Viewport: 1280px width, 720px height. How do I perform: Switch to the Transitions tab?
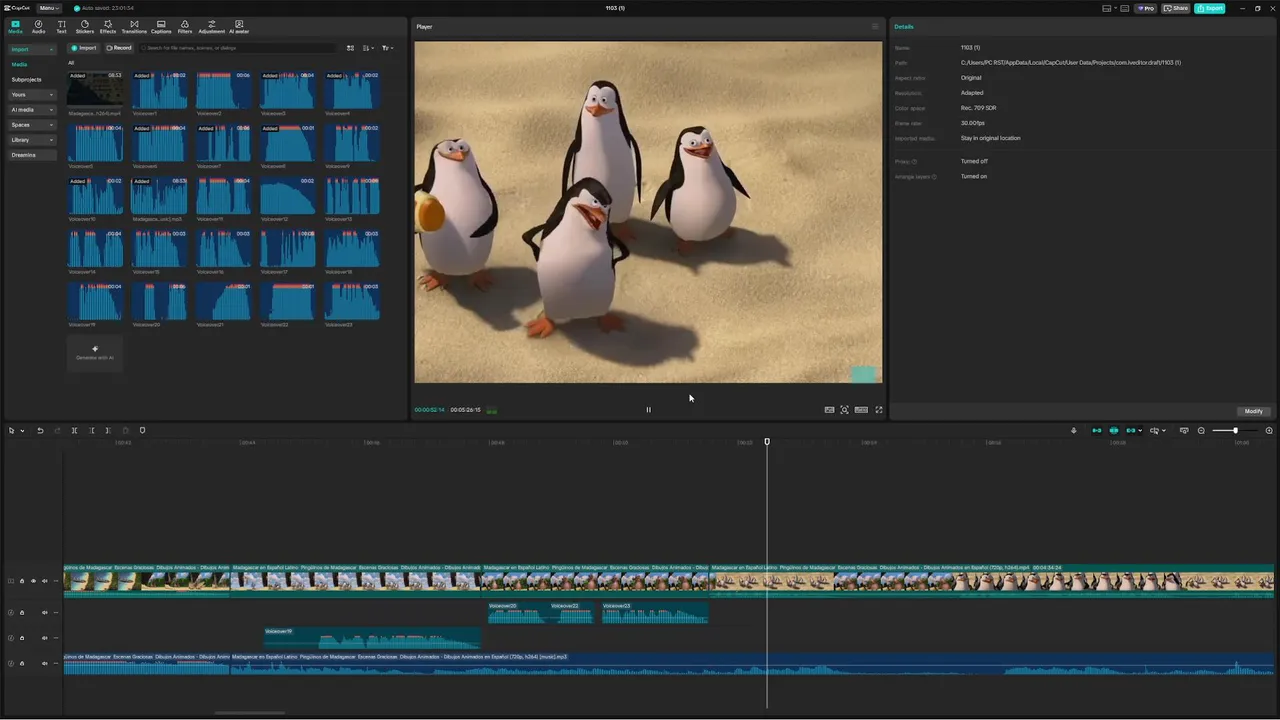coord(134,26)
